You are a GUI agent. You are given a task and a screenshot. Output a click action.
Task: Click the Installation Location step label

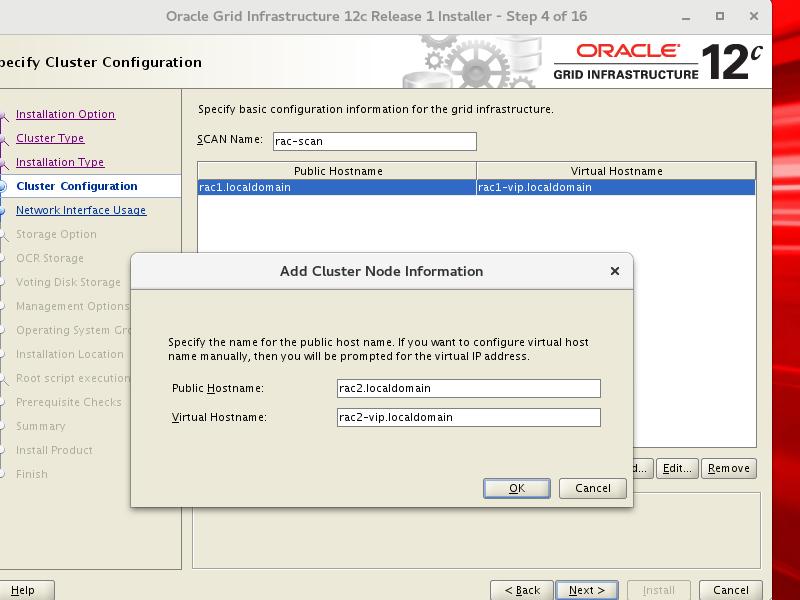click(69, 354)
